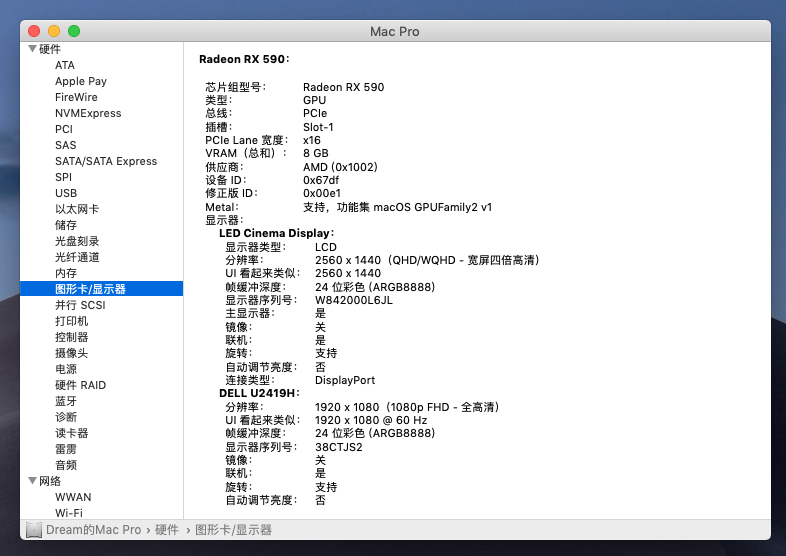Image resolution: width=786 pixels, height=556 pixels.
Task: Click Metal support value macOS GPUFamily2 v1
Action: click(398, 207)
